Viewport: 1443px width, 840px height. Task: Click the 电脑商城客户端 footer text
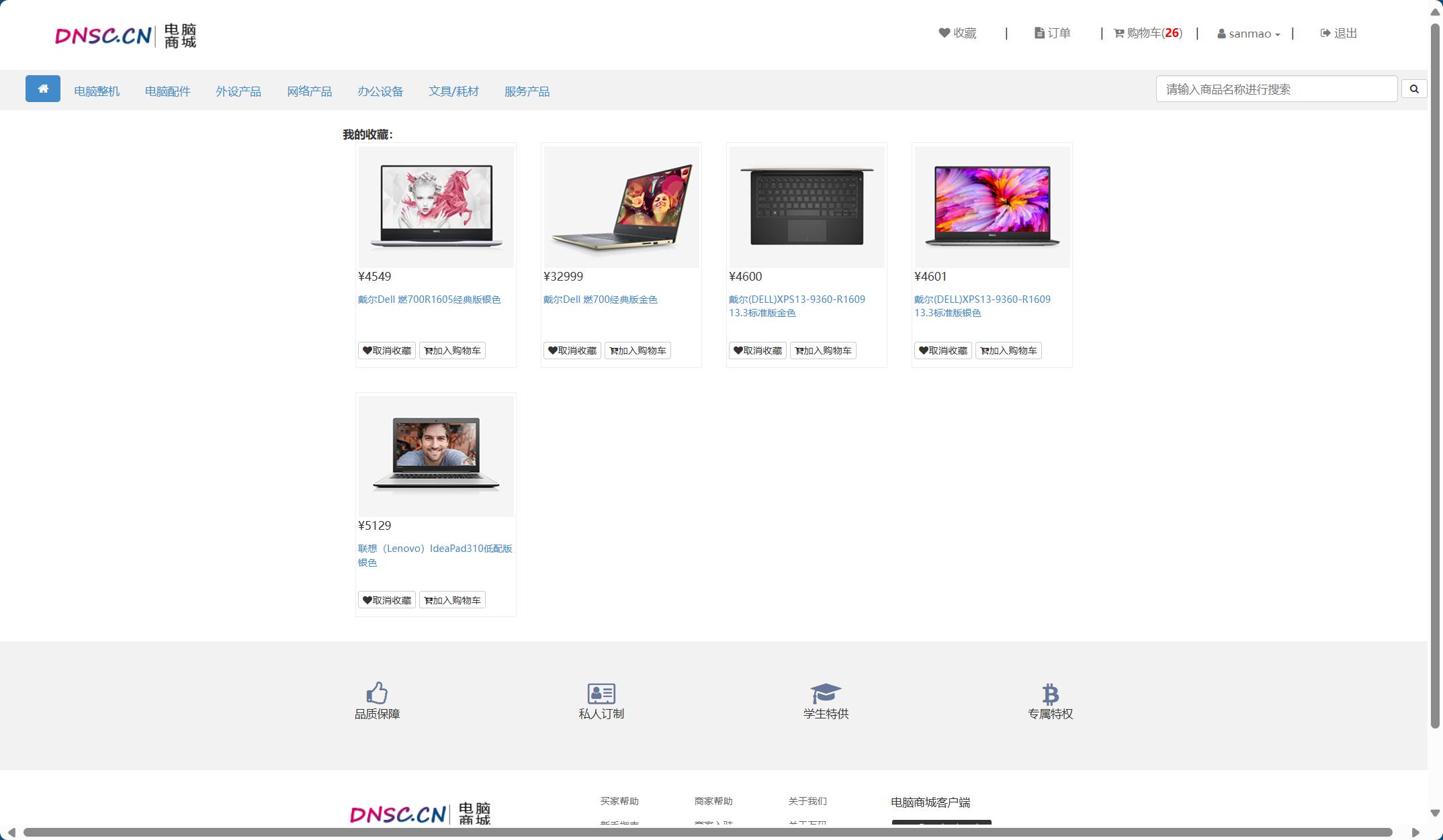click(930, 802)
